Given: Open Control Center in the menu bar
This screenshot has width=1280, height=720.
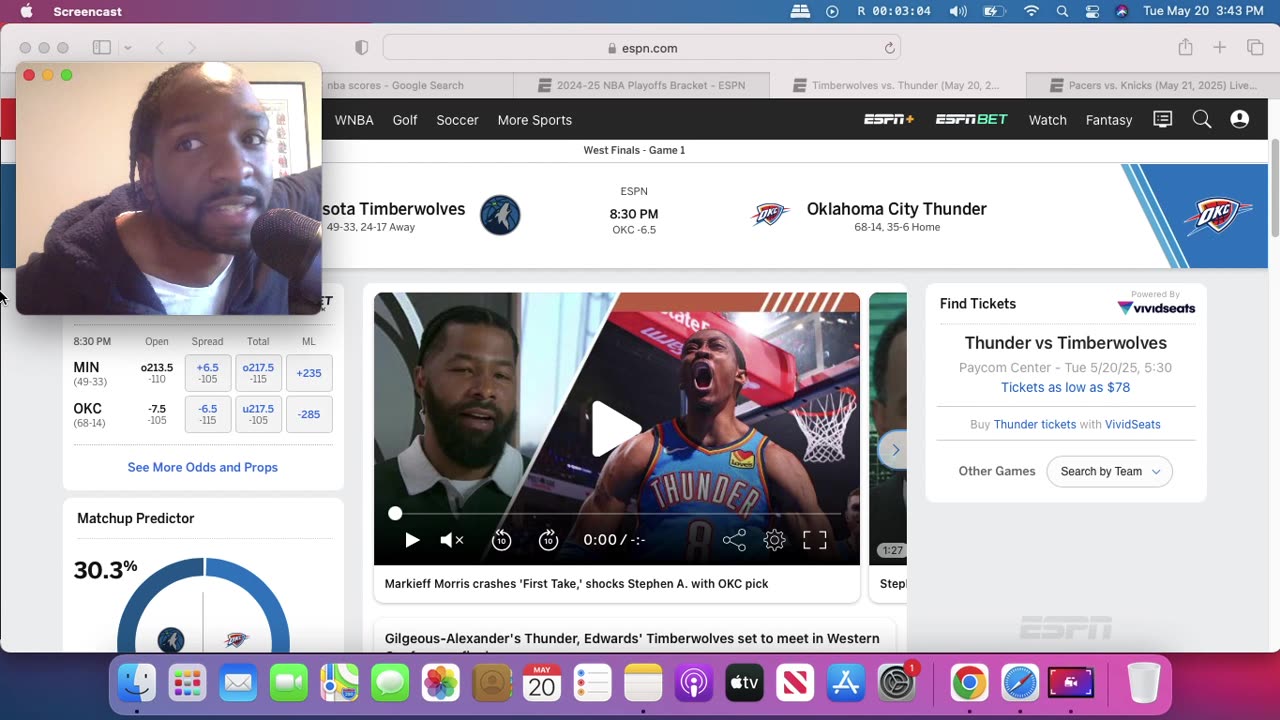Looking at the screenshot, I should click(x=1092, y=11).
